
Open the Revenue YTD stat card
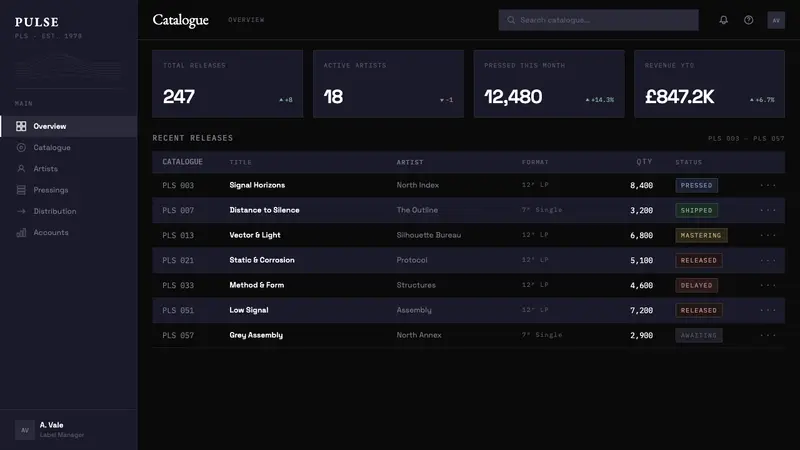[x=709, y=84]
